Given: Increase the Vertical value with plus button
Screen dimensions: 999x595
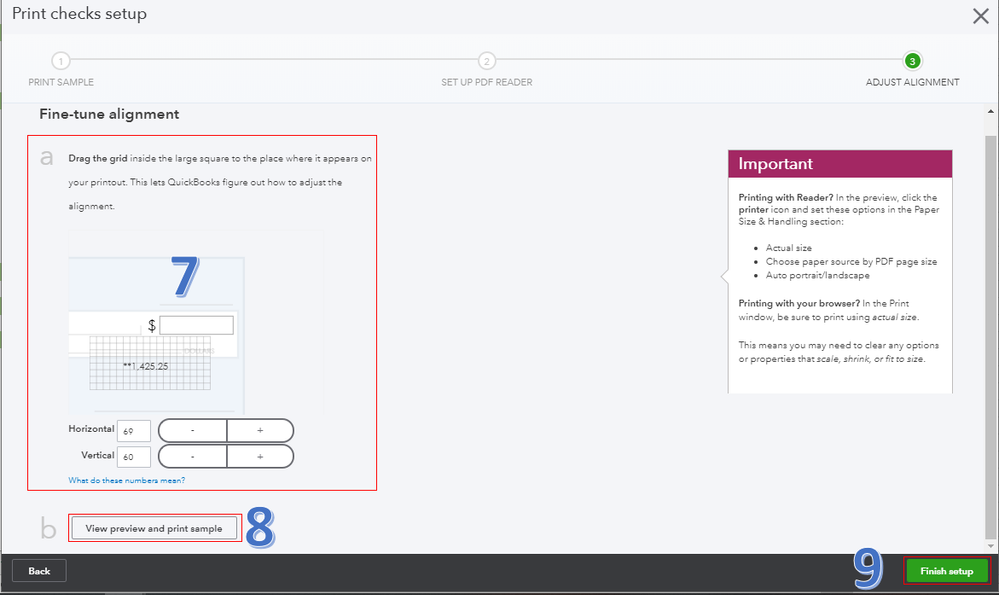Looking at the screenshot, I should tap(260, 457).
